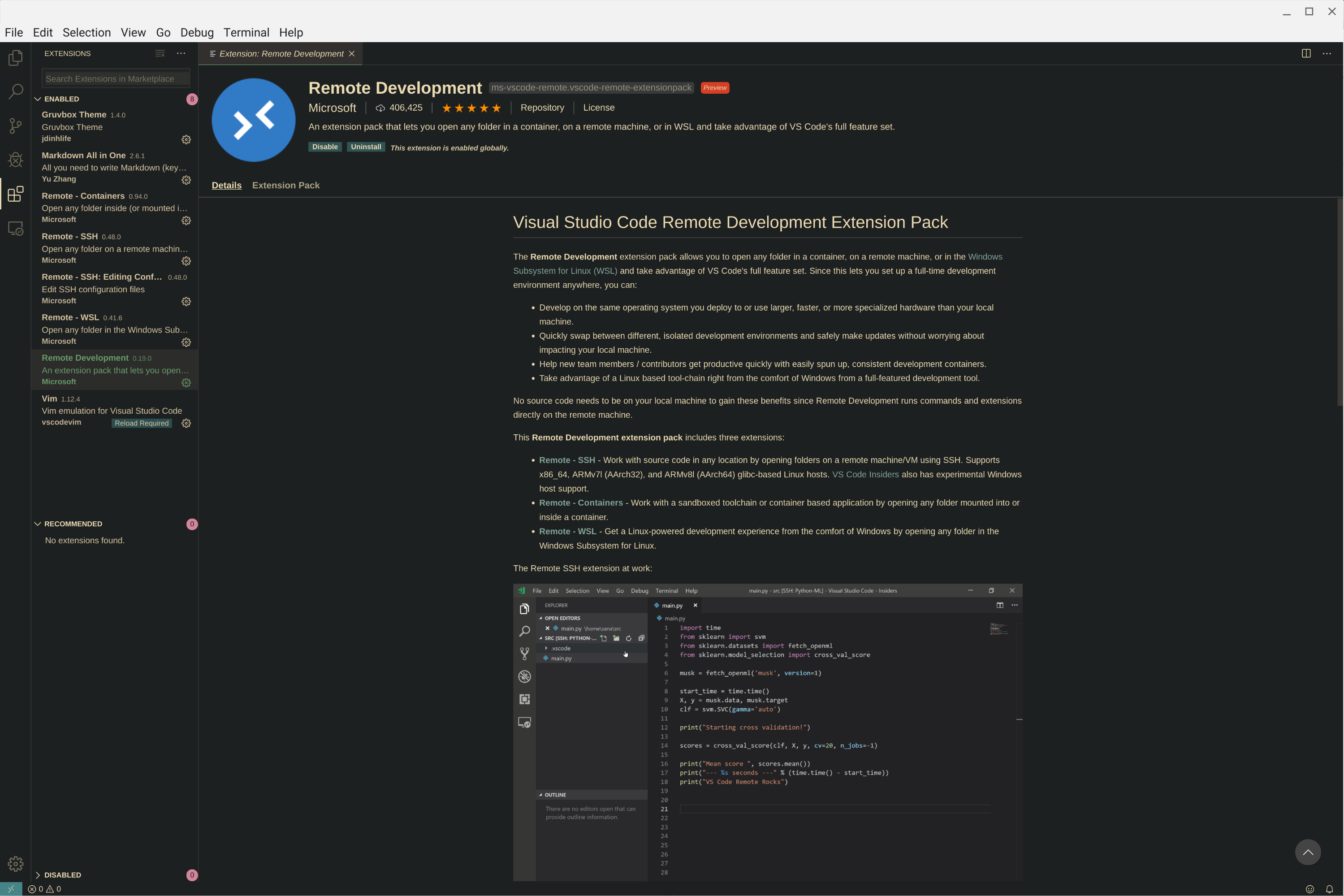Open the Repository link for Remote Development
Viewport: 1344px width, 896px height.
pyautogui.click(x=541, y=108)
